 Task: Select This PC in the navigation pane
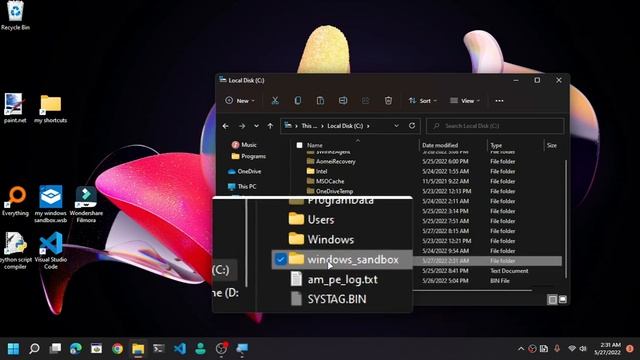coord(242,187)
